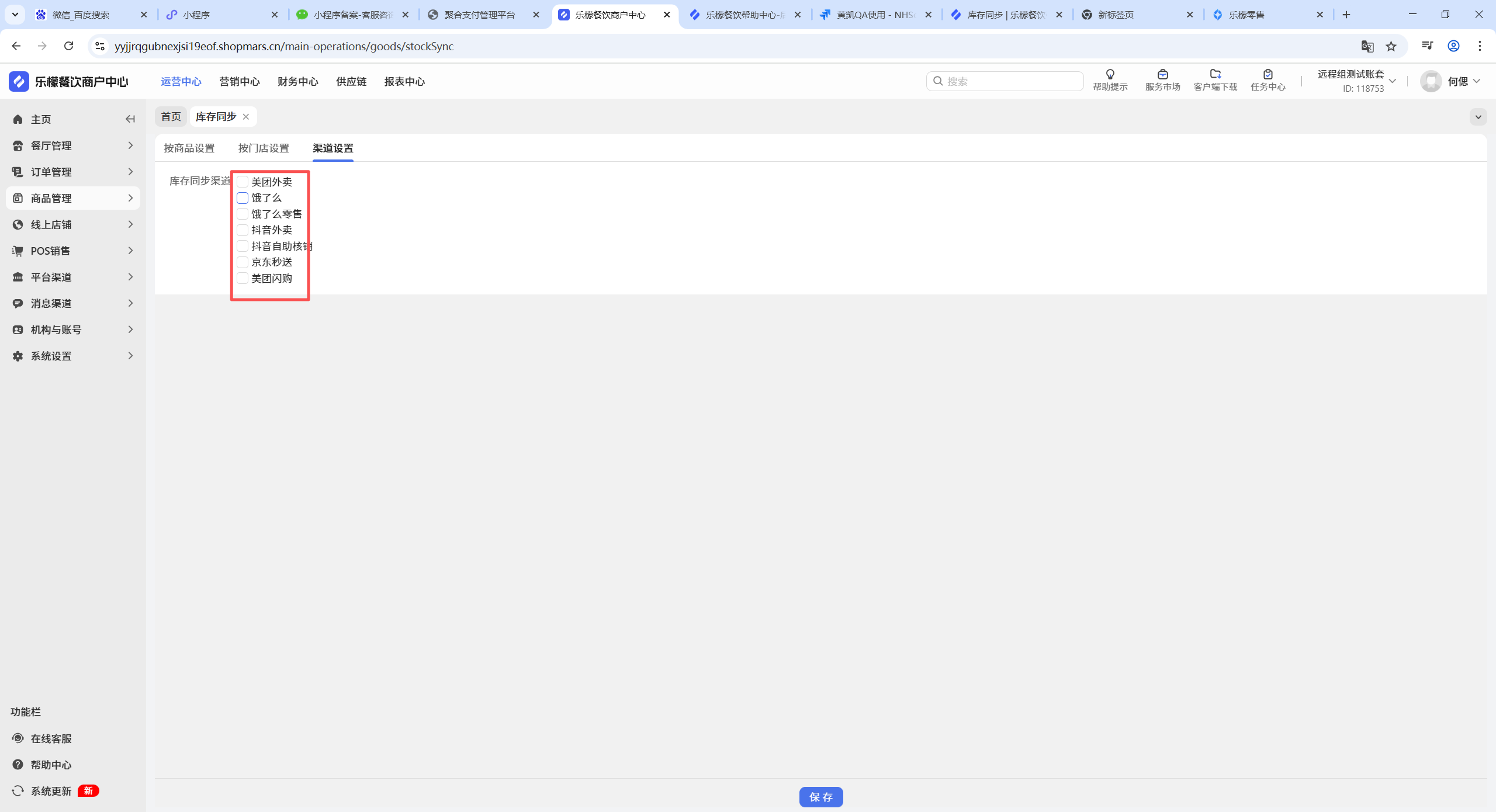Viewport: 1496px width, 812px height.
Task: Click the user avatar picture
Action: tap(1431, 81)
